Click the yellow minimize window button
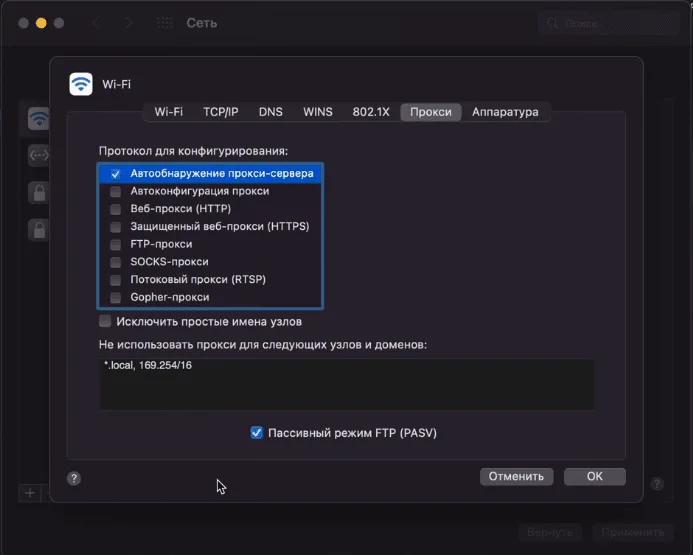 pos(41,23)
